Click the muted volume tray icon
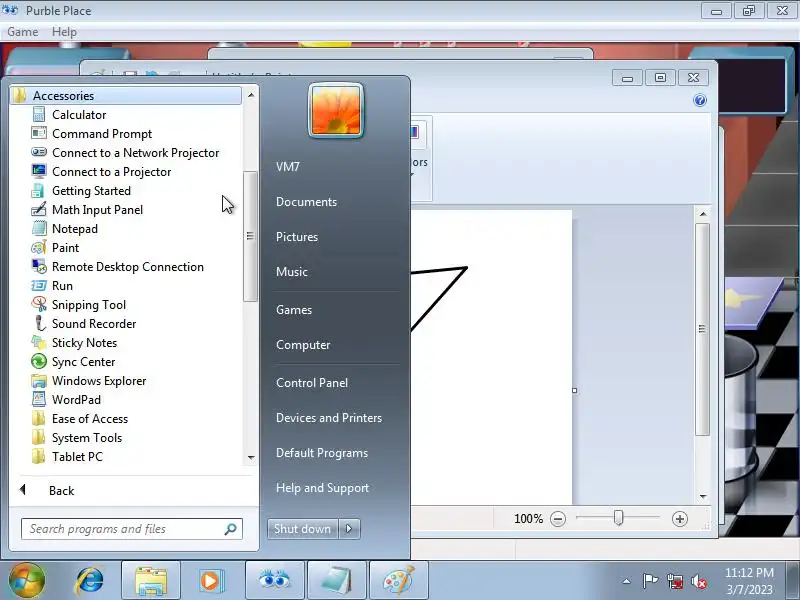Image resolution: width=800 pixels, height=600 pixels. tap(699, 581)
